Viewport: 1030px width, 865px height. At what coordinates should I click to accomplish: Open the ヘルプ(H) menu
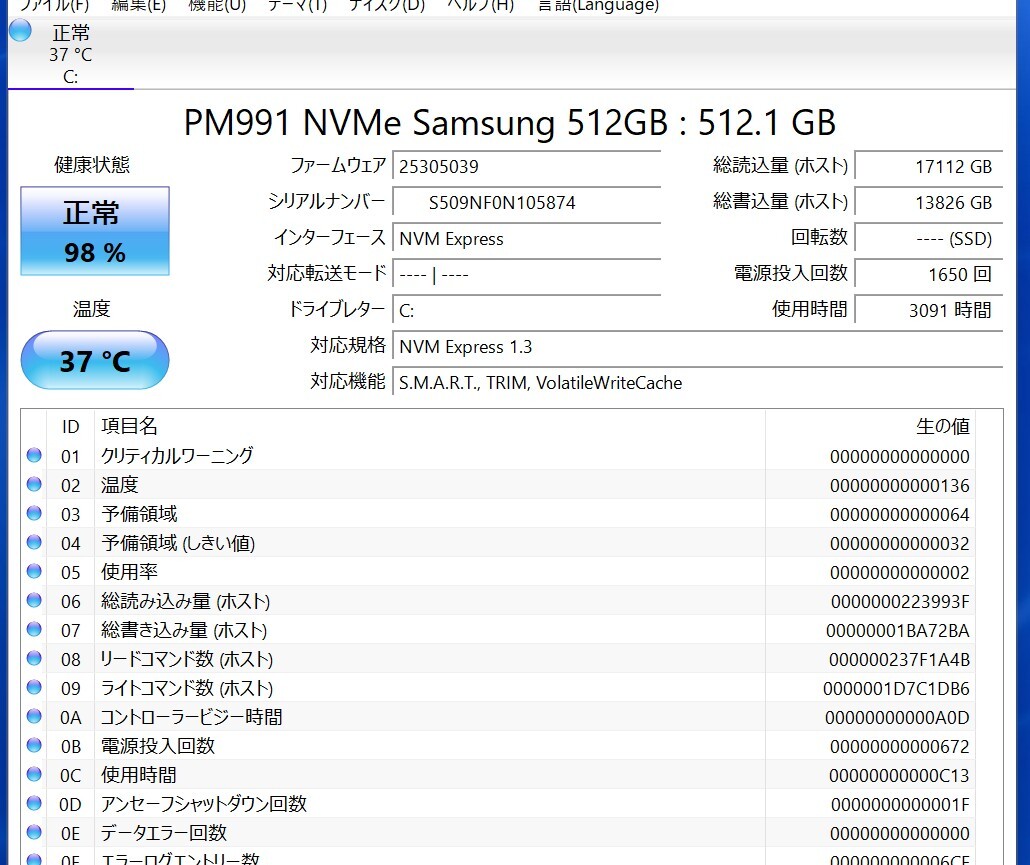tap(480, 7)
